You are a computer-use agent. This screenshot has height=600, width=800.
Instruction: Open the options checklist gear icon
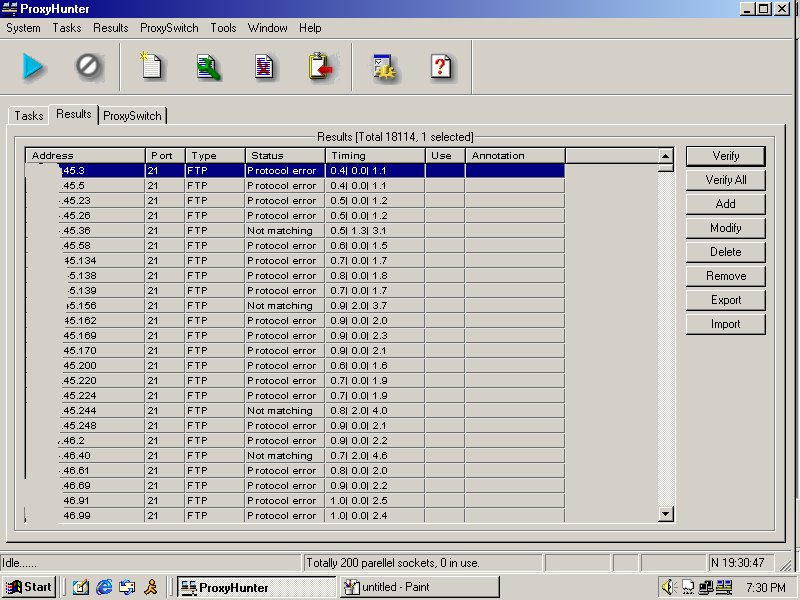pos(385,67)
